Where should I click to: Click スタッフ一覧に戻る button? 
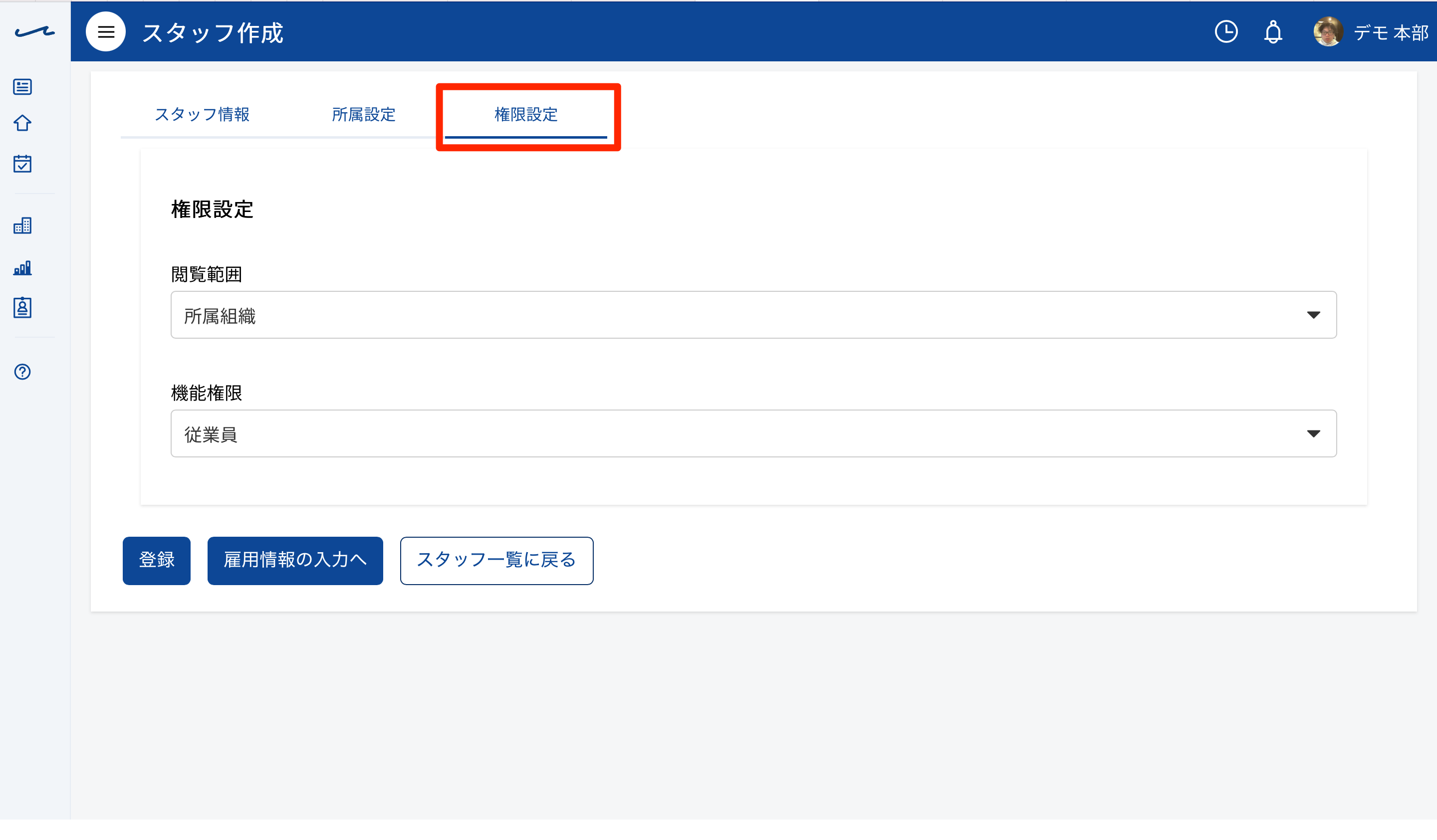496,560
